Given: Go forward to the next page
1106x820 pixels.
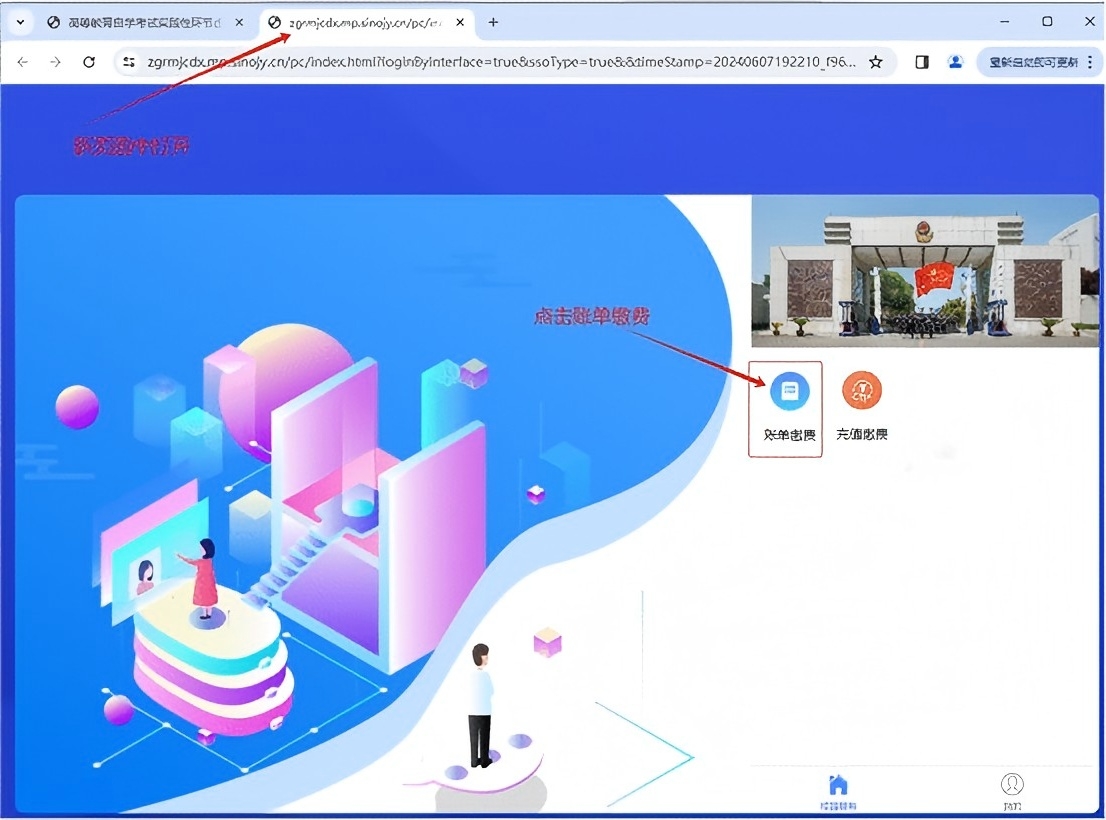Looking at the screenshot, I should point(56,62).
